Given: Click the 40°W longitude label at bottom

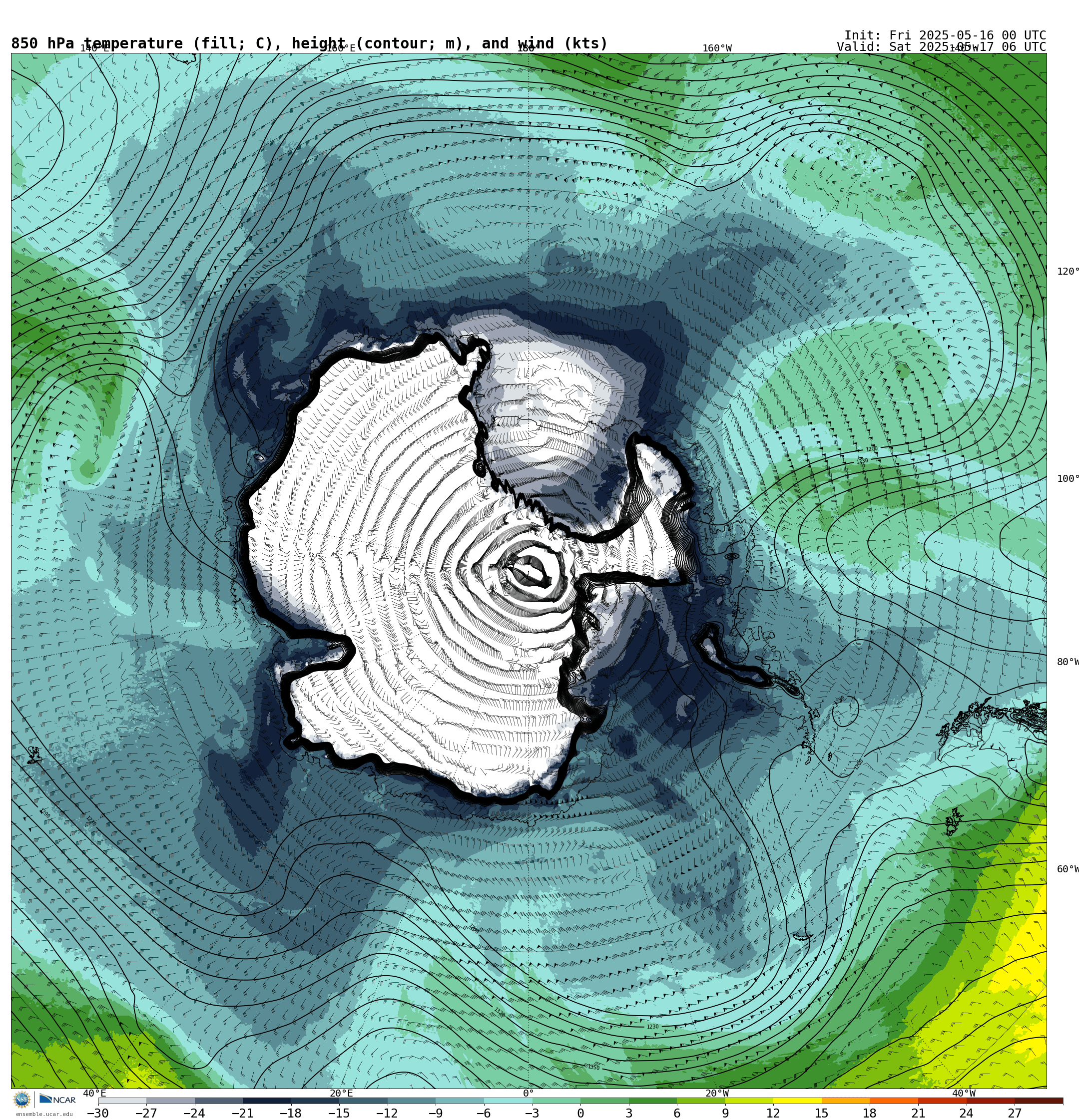Looking at the screenshot, I should click(963, 1093).
